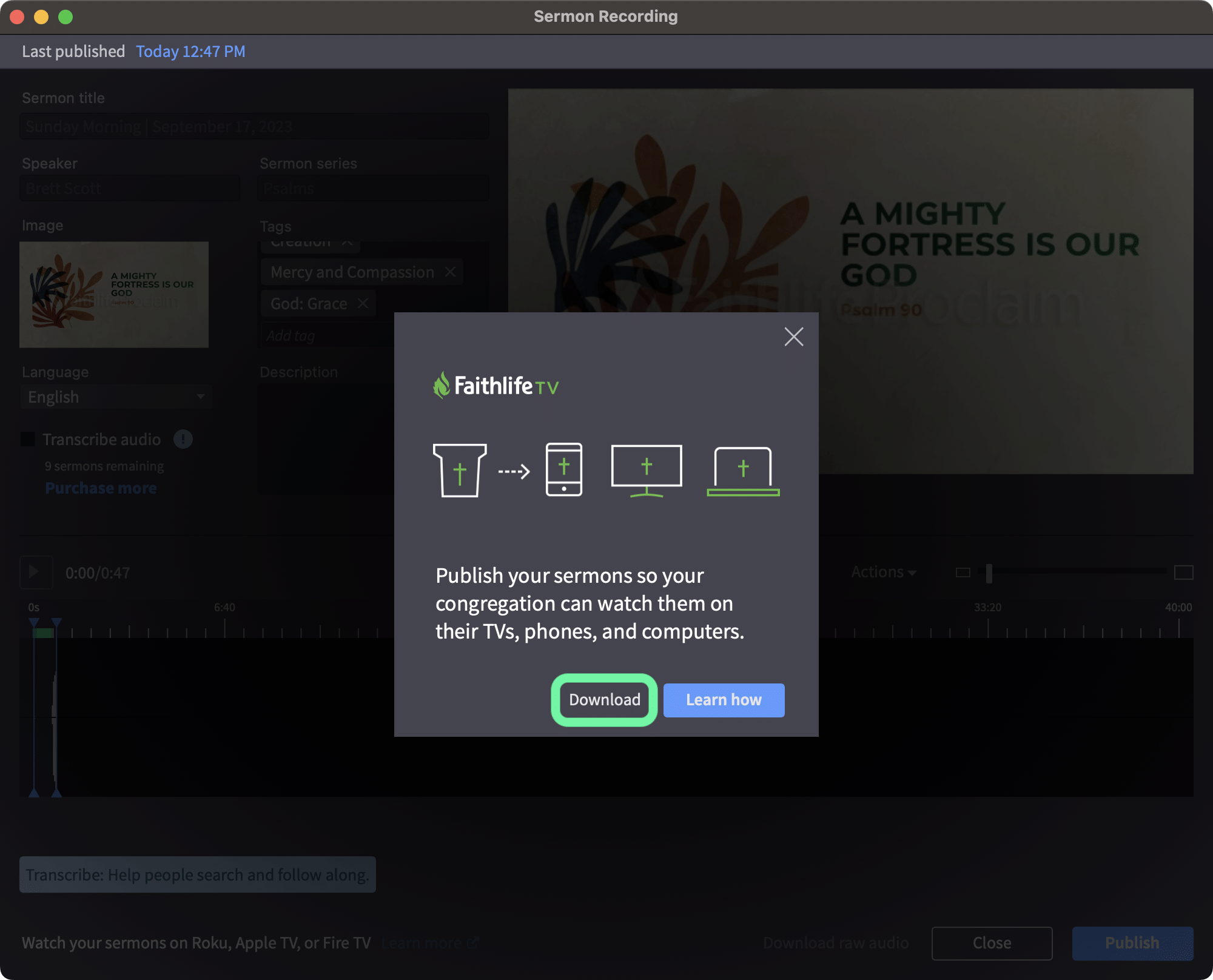This screenshot has width=1213, height=980.
Task: Open the Last published Today 12:47 PM link
Action: [190, 52]
